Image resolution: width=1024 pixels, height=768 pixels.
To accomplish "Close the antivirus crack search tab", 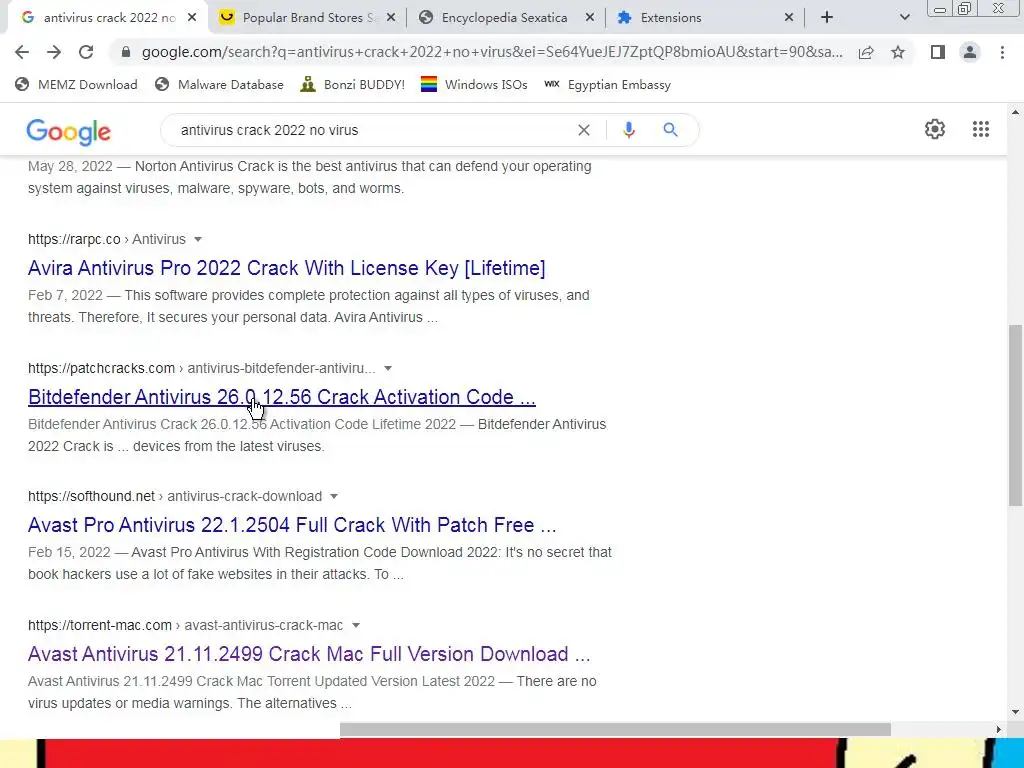I will click(x=192, y=18).
